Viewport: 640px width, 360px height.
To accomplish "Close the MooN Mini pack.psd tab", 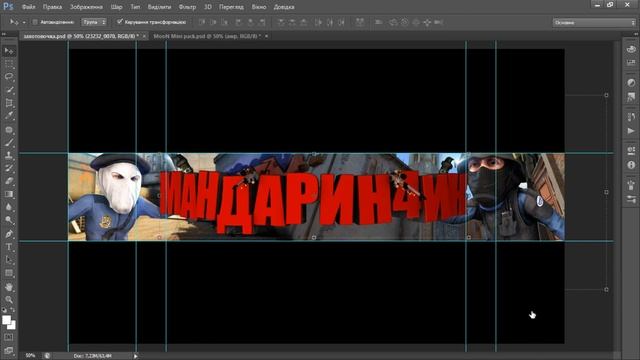I will click(x=267, y=36).
